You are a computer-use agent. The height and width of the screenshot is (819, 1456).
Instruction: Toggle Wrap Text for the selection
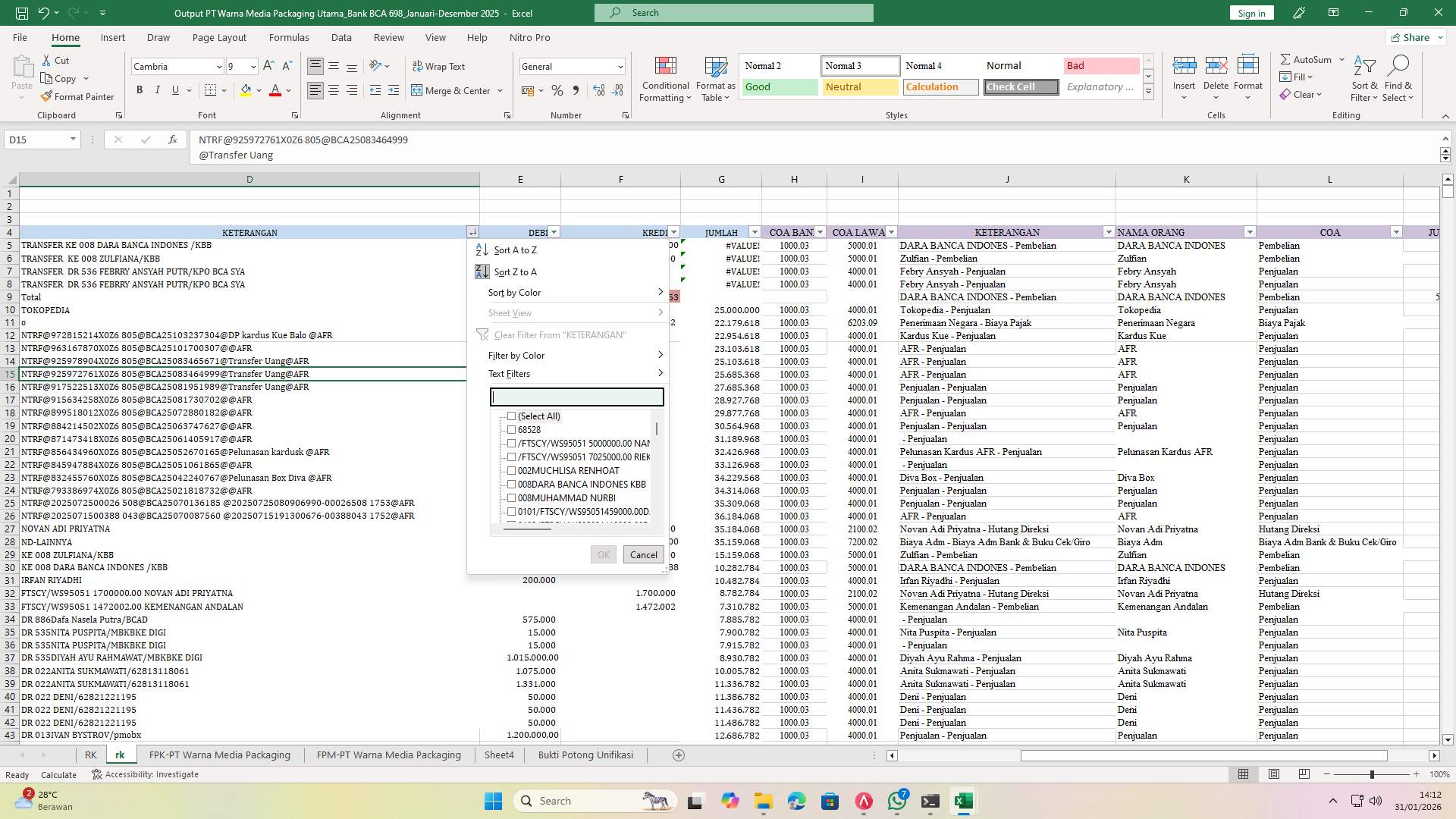(440, 66)
